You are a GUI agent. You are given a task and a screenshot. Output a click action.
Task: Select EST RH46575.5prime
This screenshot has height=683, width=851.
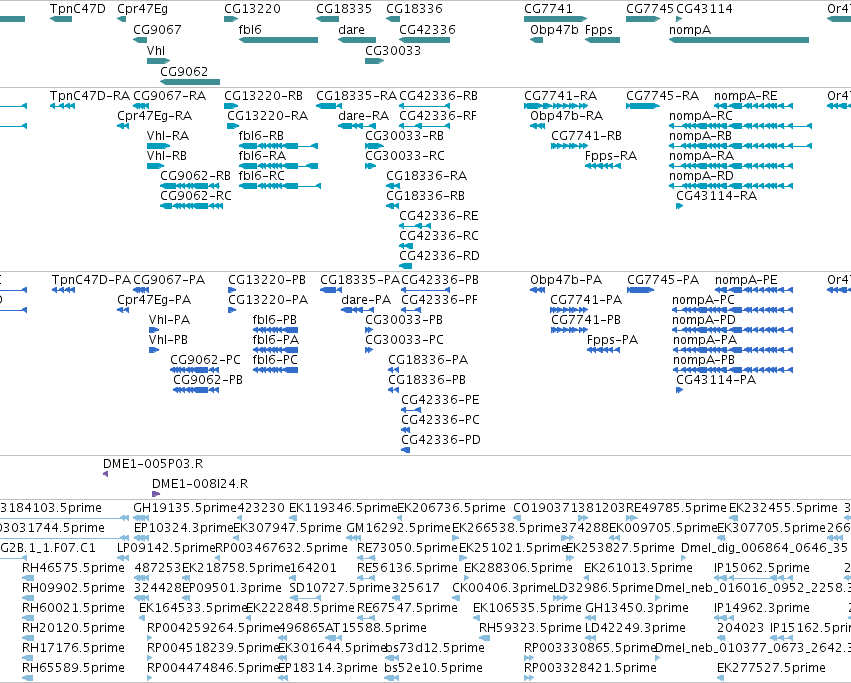coord(73,568)
